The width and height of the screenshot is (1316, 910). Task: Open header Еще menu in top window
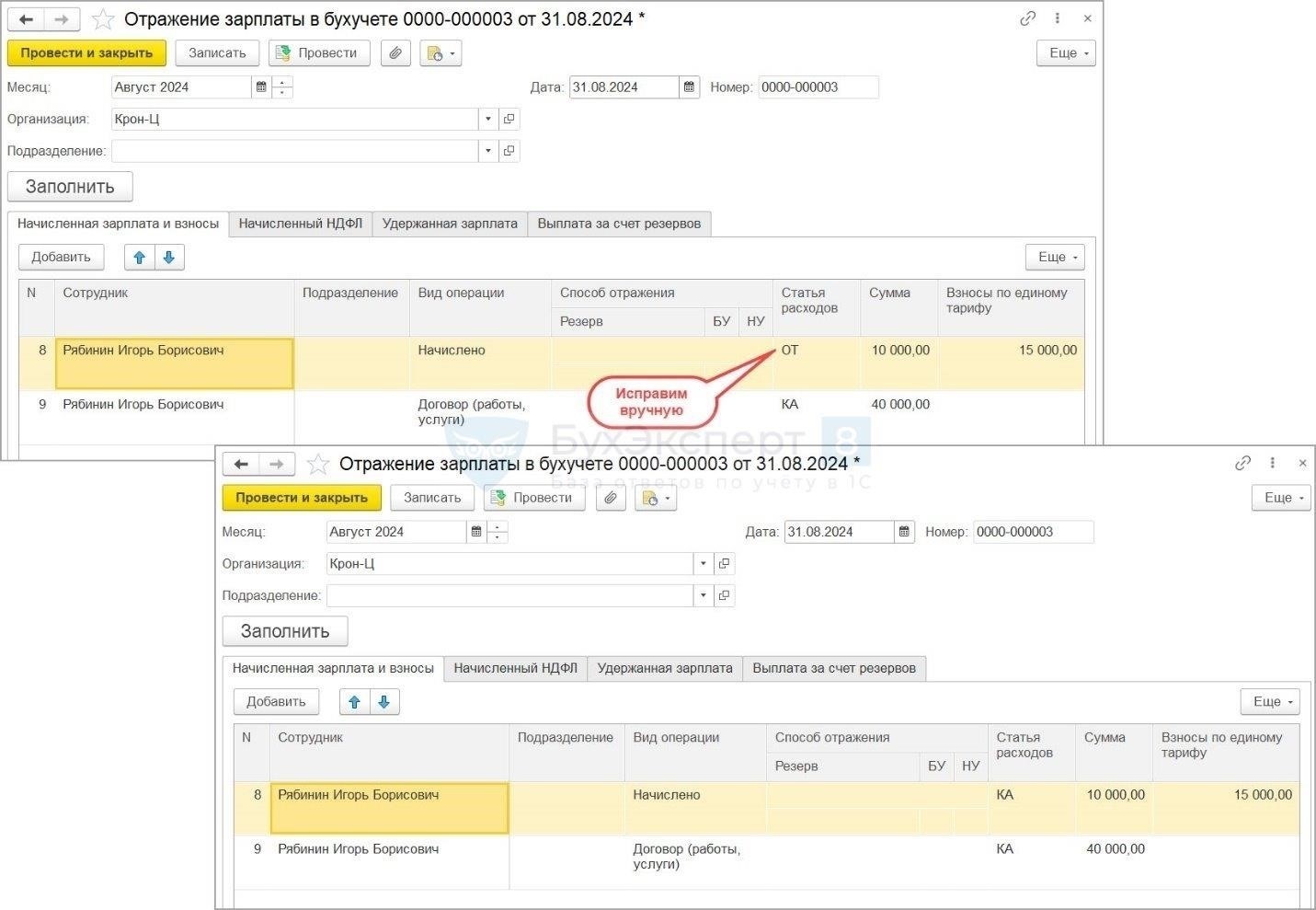click(1066, 53)
